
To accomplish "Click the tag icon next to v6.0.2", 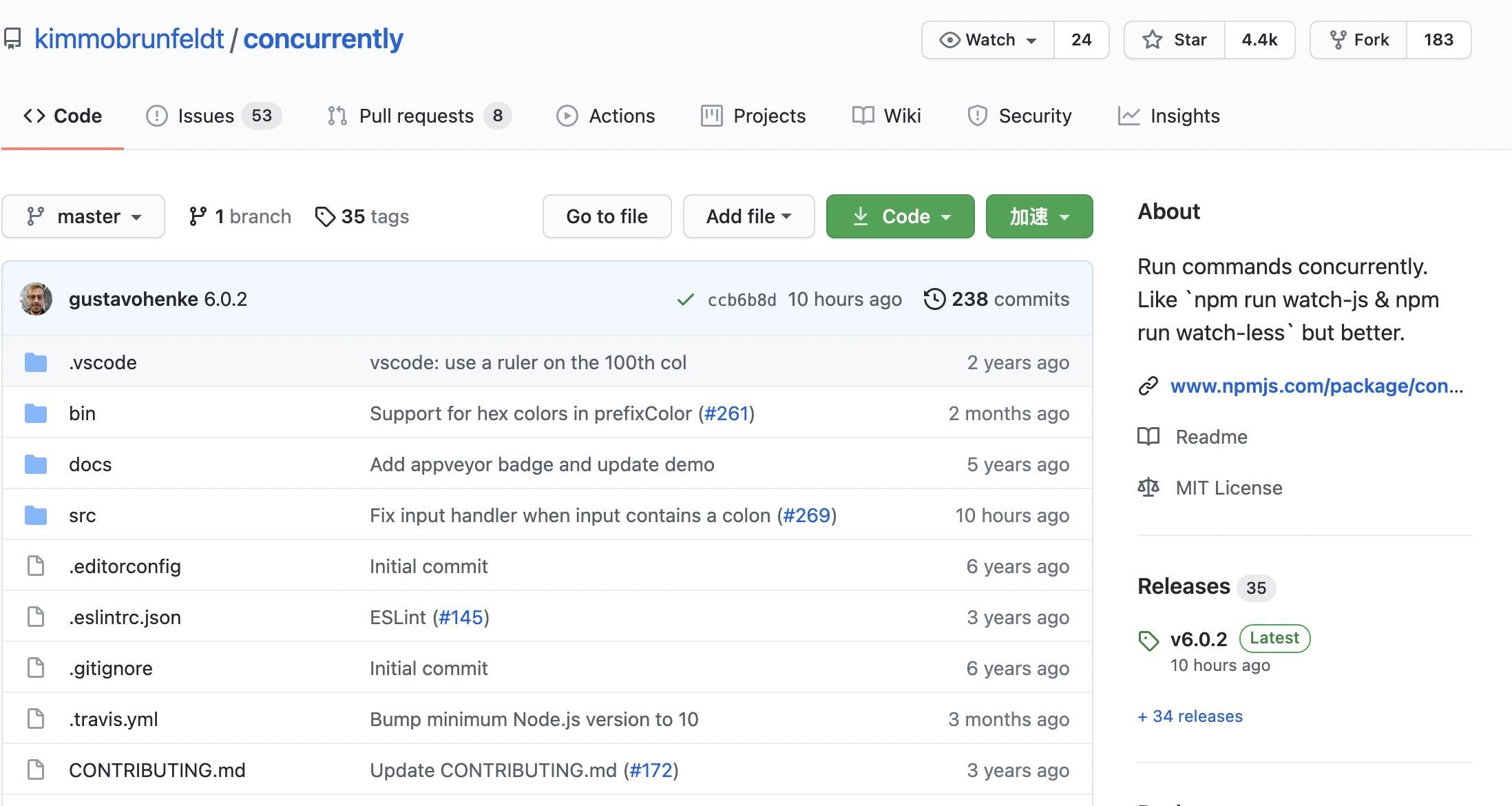I will tap(1148, 639).
